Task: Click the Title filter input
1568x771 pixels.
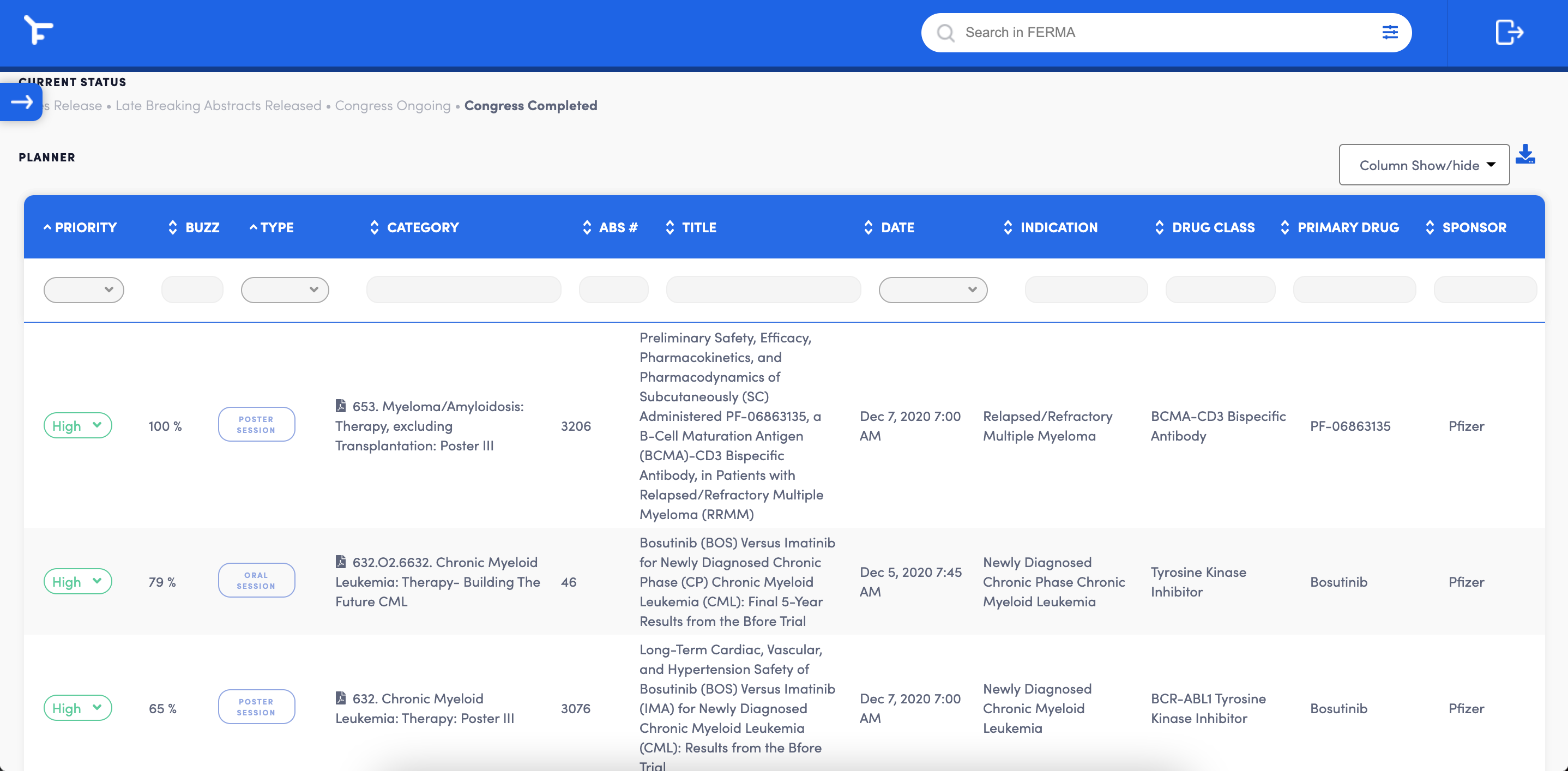Action: (763, 290)
